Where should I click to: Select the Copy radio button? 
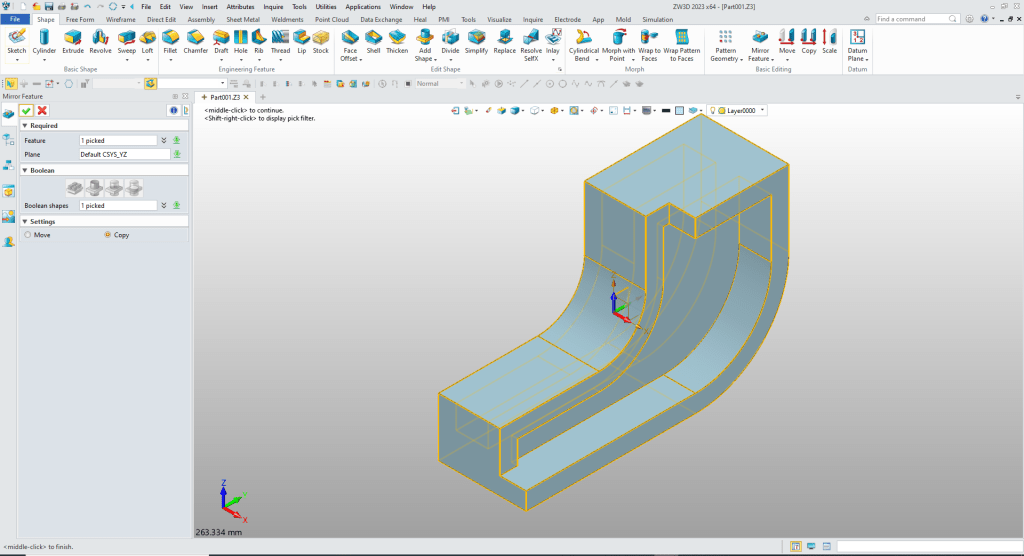tap(108, 235)
